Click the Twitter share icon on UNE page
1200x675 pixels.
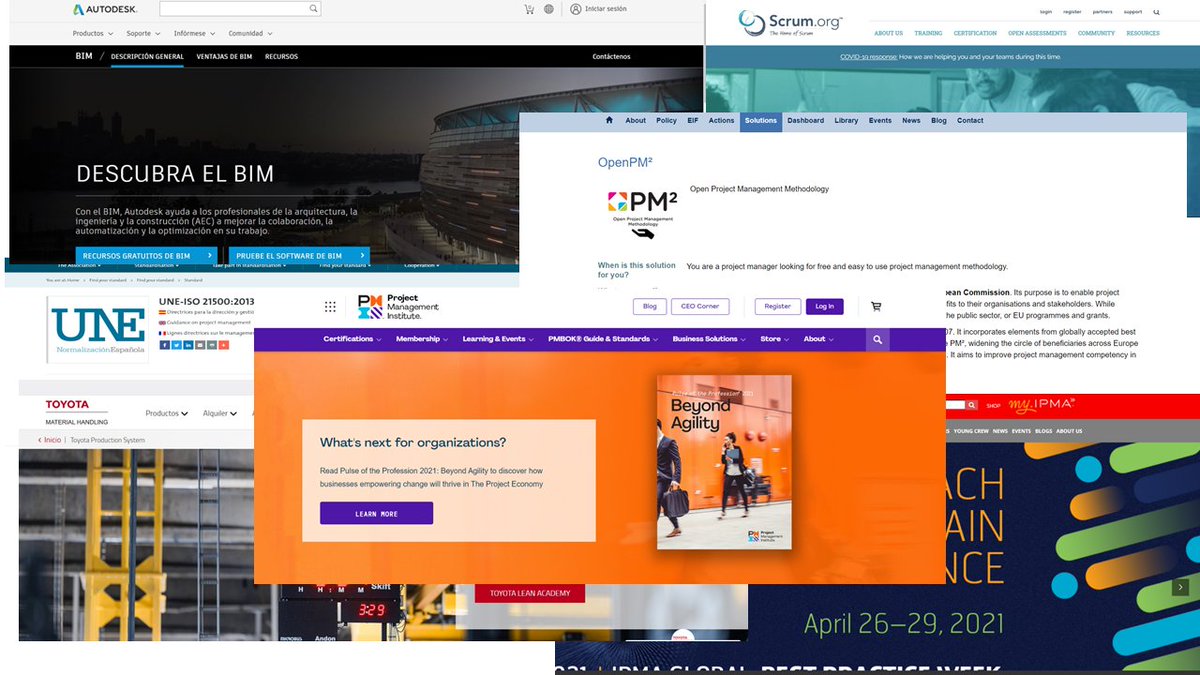pos(176,345)
